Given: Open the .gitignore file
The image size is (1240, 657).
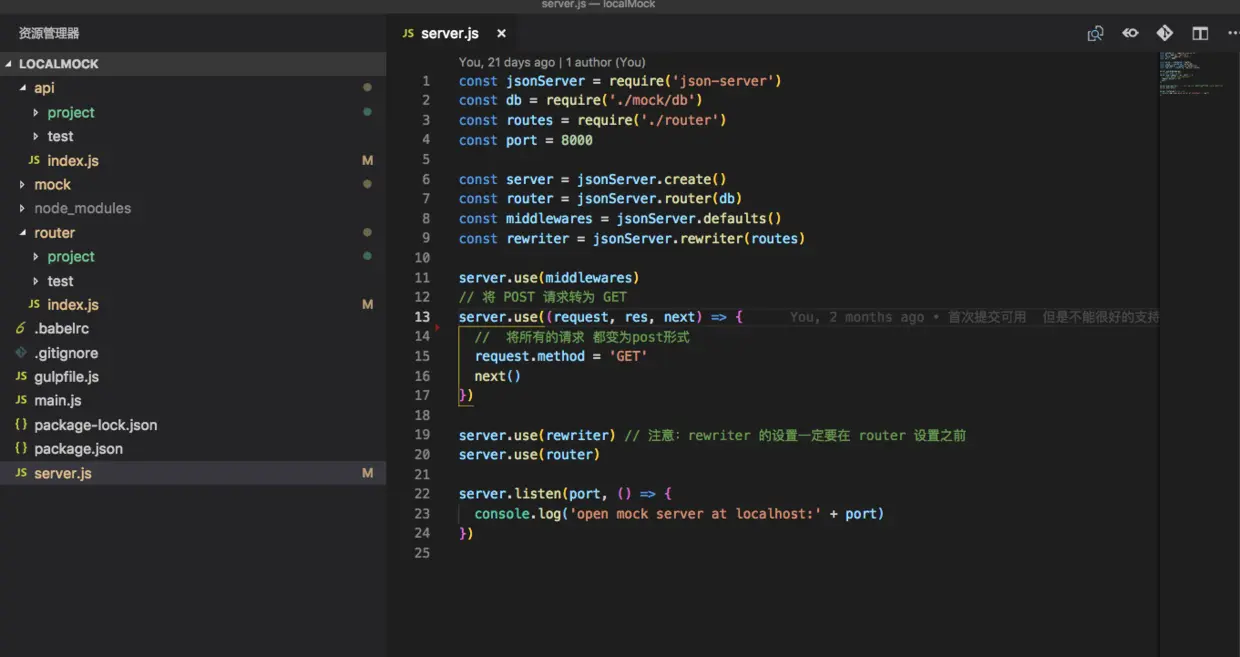Looking at the screenshot, I should tap(66, 353).
